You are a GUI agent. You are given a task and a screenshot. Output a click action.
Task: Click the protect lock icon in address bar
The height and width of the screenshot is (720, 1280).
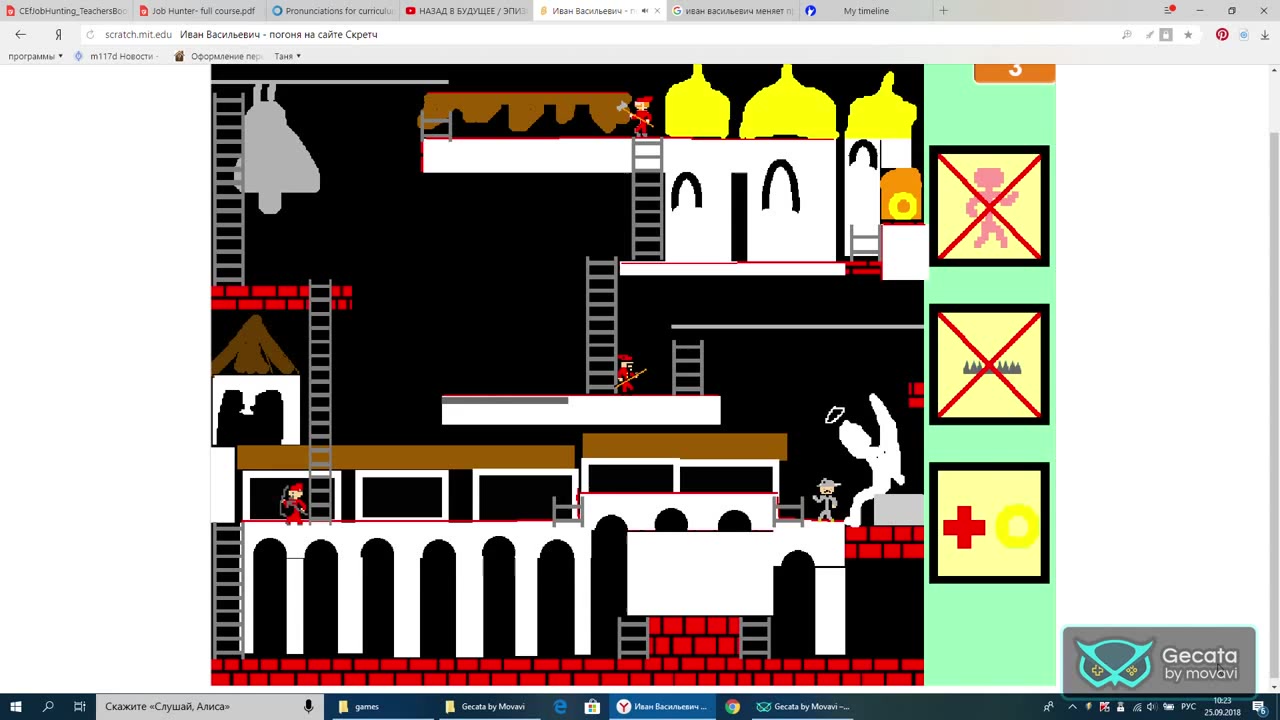1166,34
